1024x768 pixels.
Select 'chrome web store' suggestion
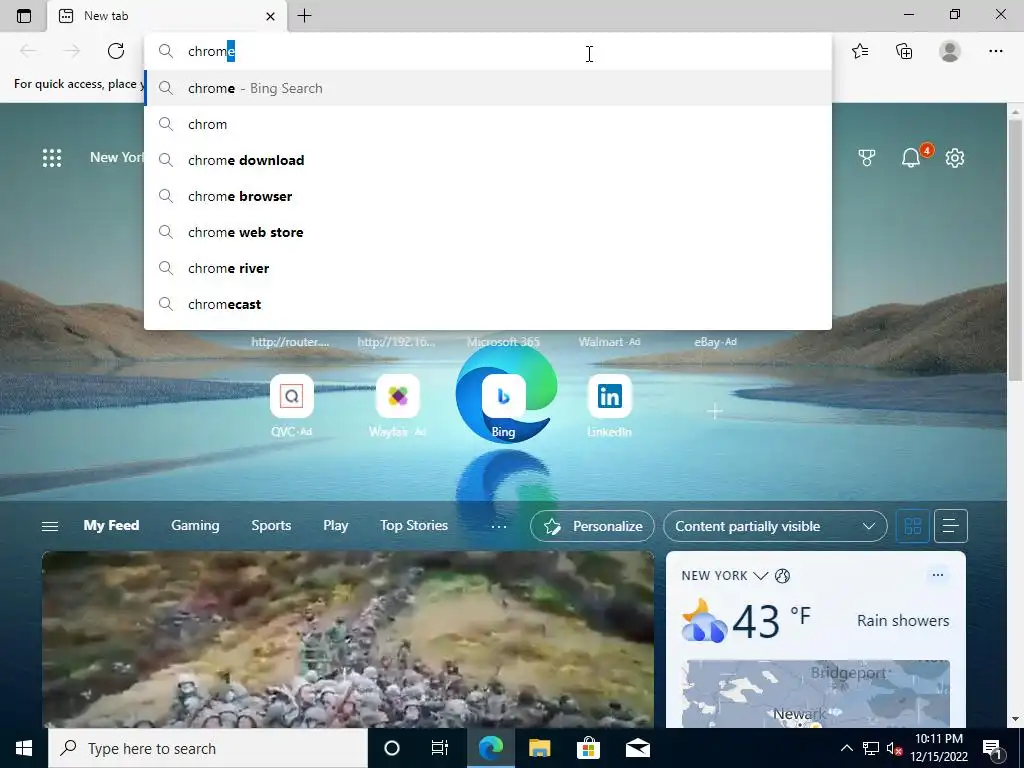pos(487,232)
